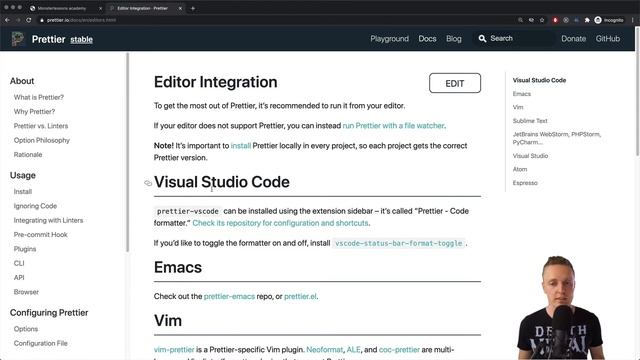640x360 pixels.
Task: Open the stable version link
Action: point(81,40)
